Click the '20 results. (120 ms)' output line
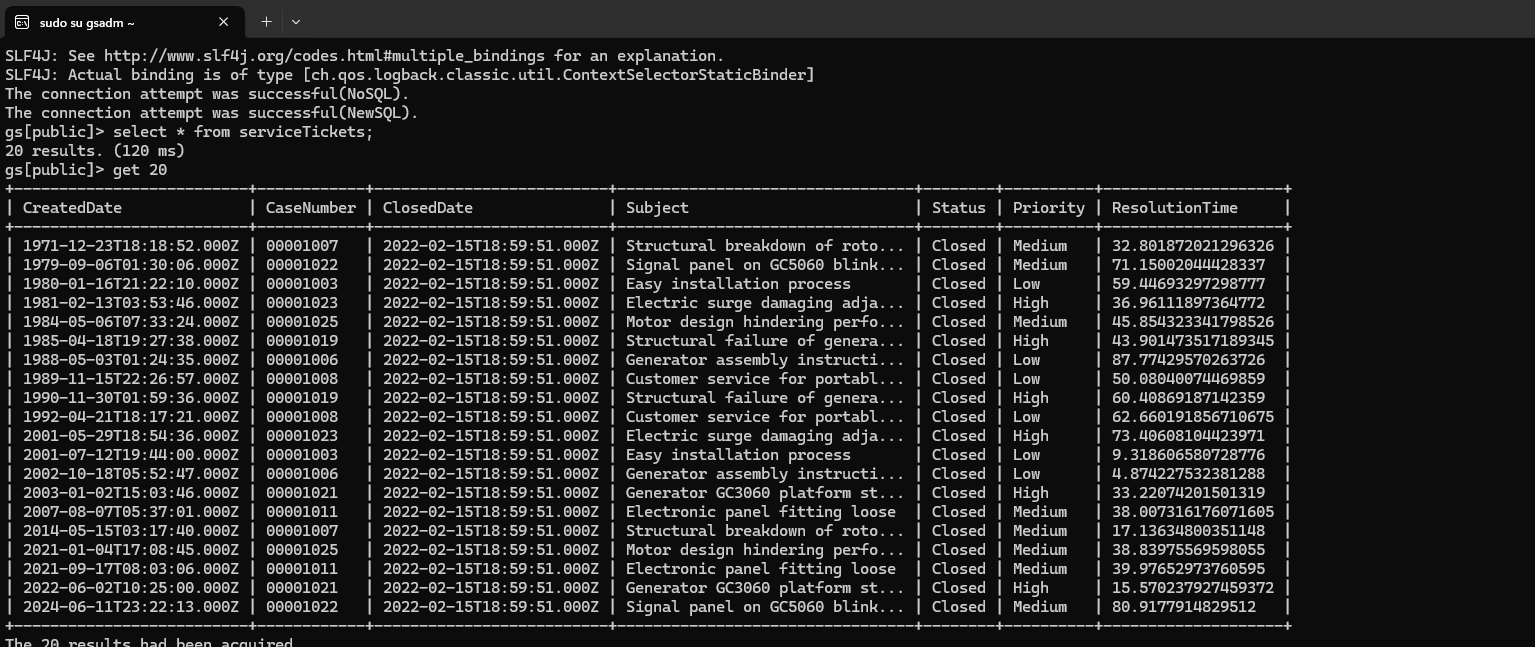This screenshot has height=647, width=1535. click(x=95, y=151)
